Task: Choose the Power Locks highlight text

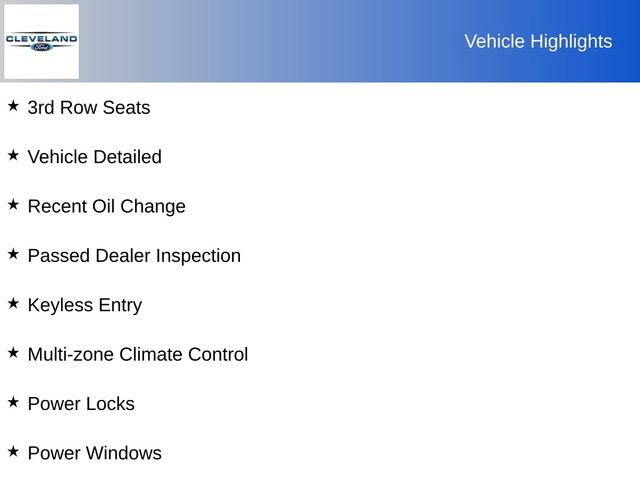Action: pos(81,404)
